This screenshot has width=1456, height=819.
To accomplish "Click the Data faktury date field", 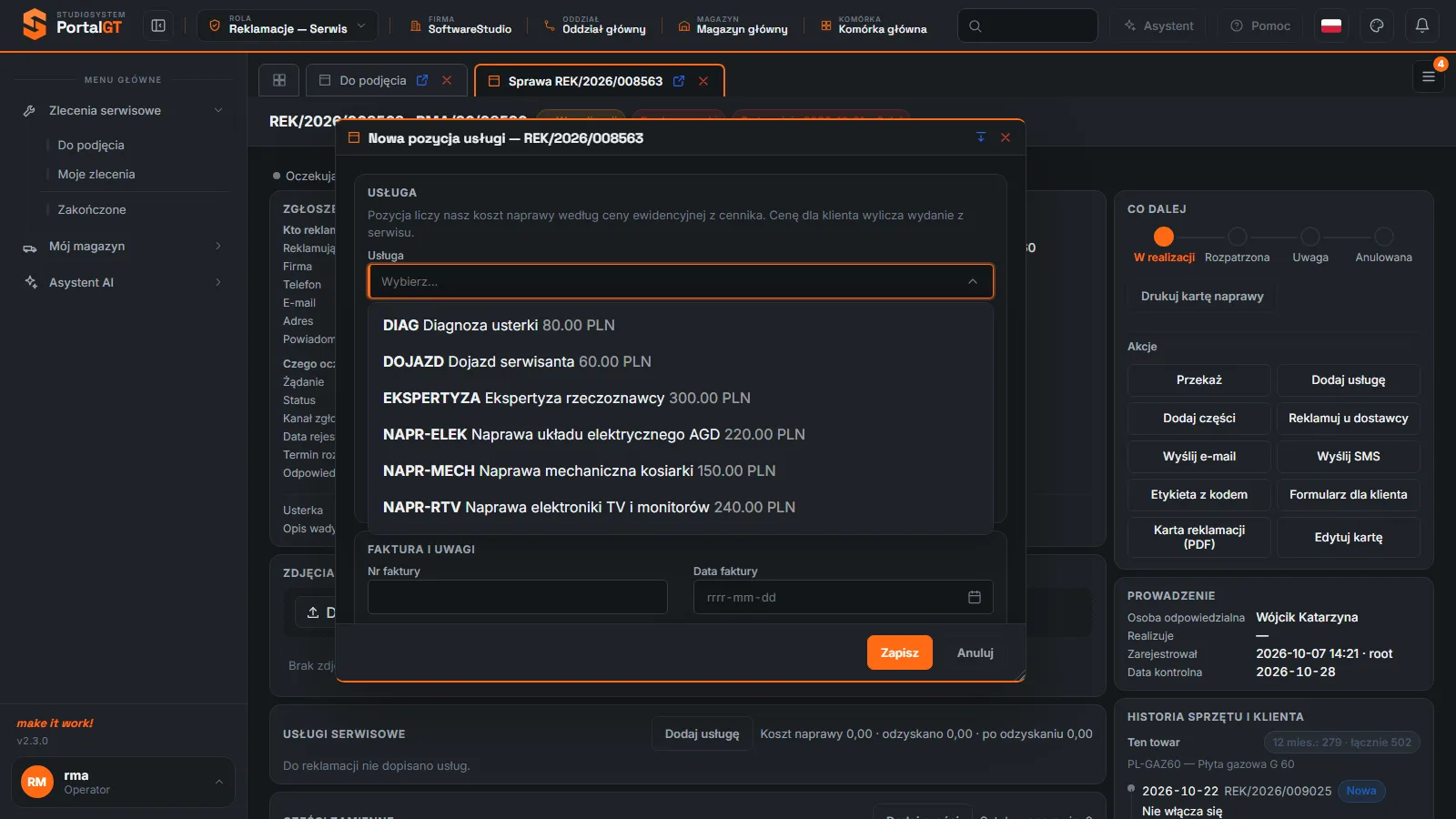I will click(x=844, y=597).
